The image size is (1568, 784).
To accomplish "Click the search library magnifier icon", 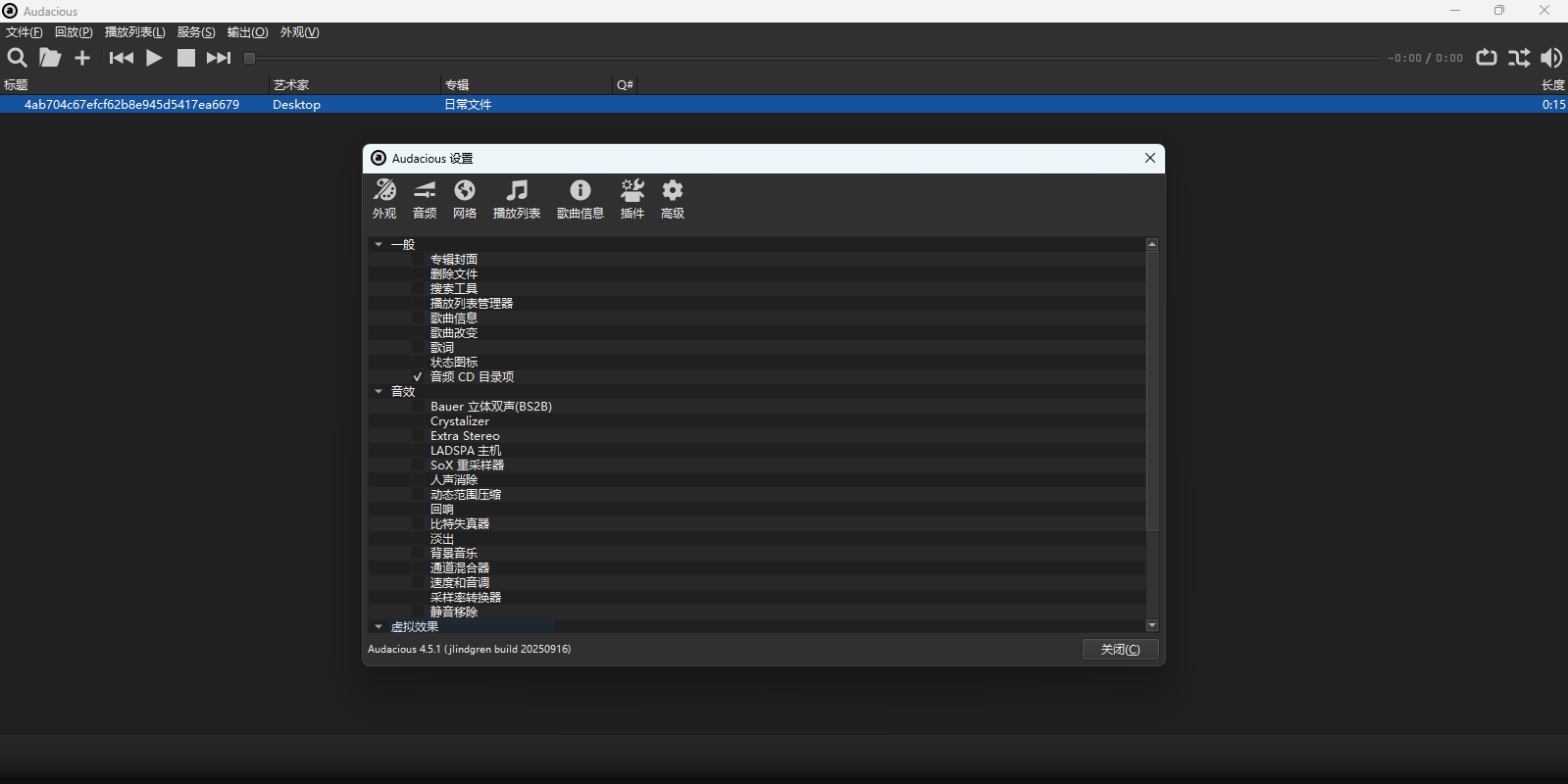I will (17, 58).
